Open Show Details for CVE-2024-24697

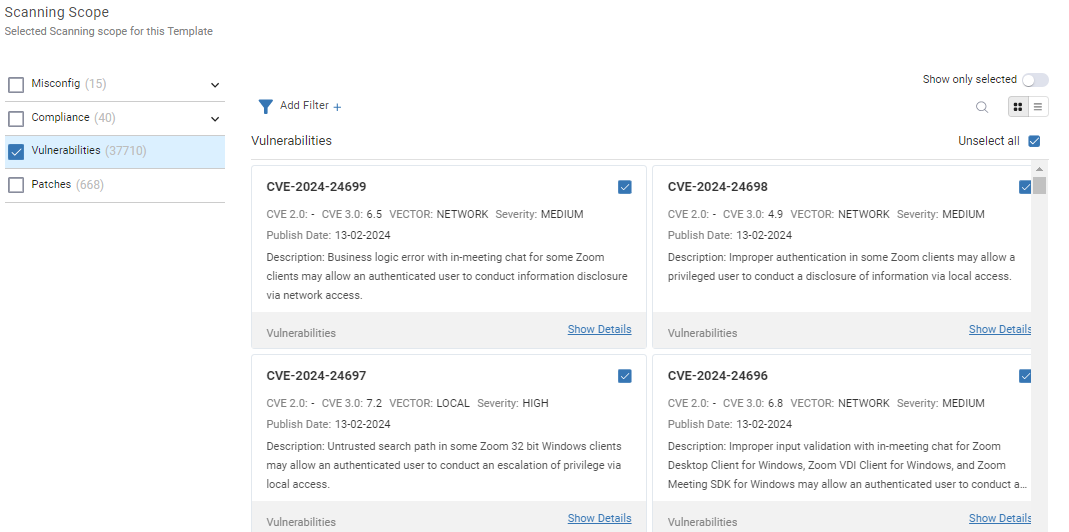click(x=599, y=518)
